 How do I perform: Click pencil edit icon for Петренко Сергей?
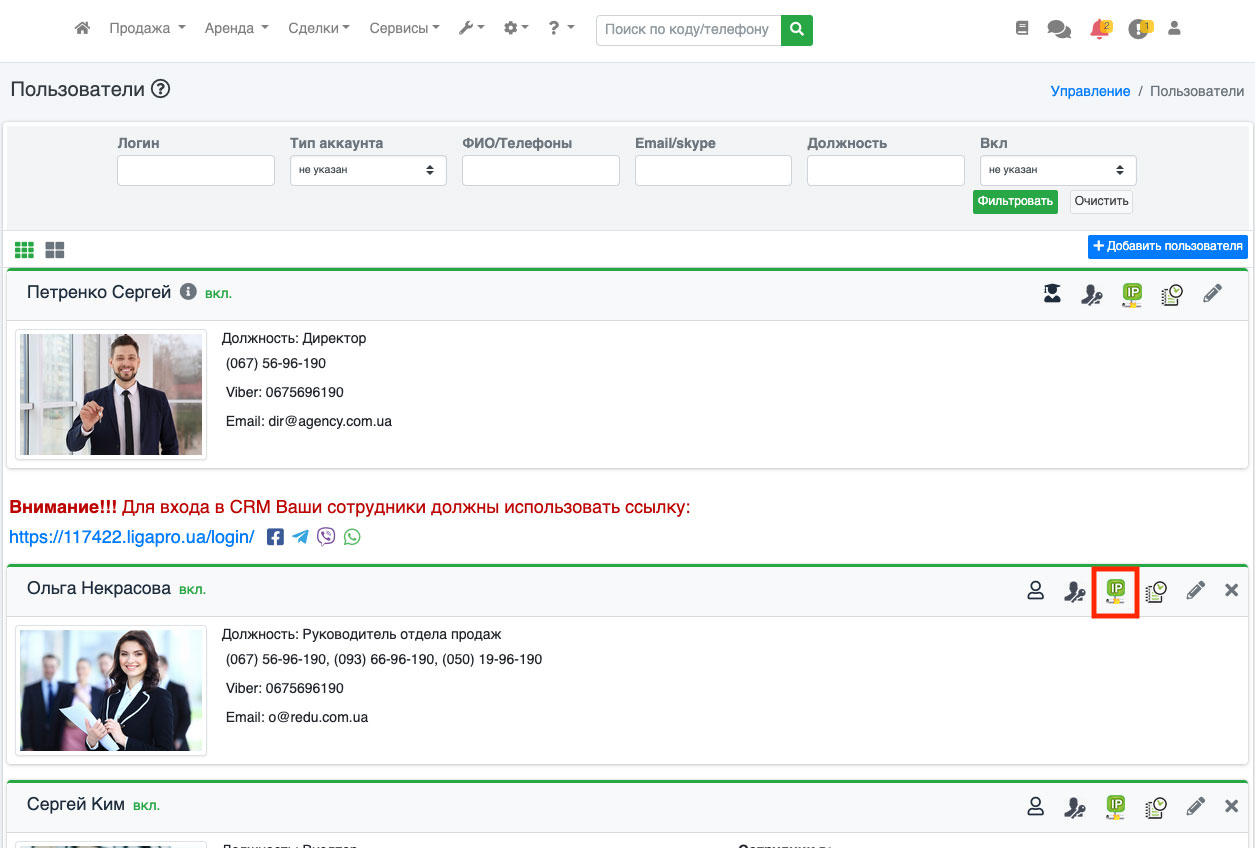[x=1212, y=294]
